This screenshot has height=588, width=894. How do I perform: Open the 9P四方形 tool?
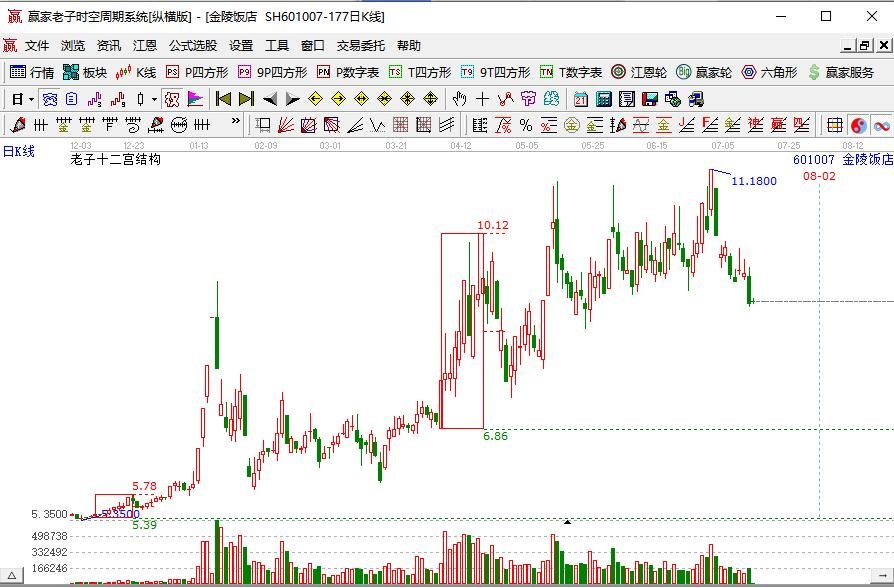[273, 72]
